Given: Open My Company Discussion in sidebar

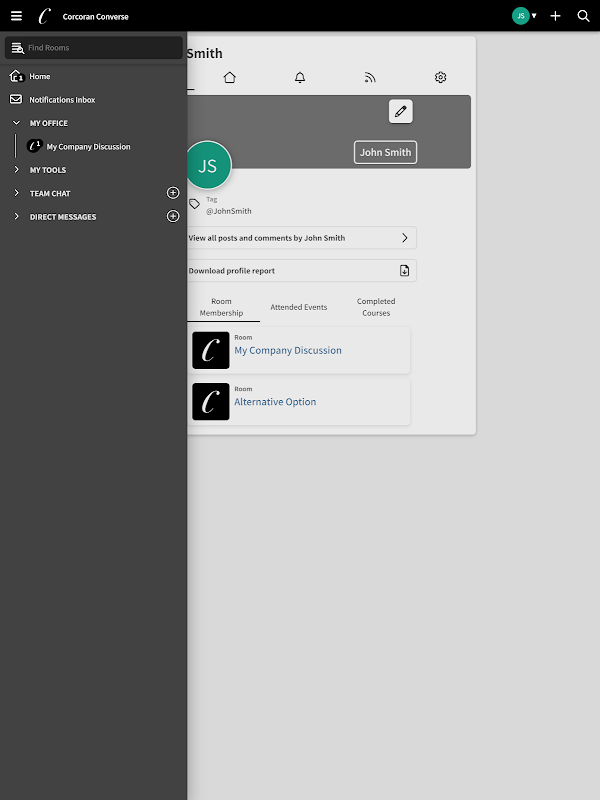Looking at the screenshot, I should (x=88, y=146).
